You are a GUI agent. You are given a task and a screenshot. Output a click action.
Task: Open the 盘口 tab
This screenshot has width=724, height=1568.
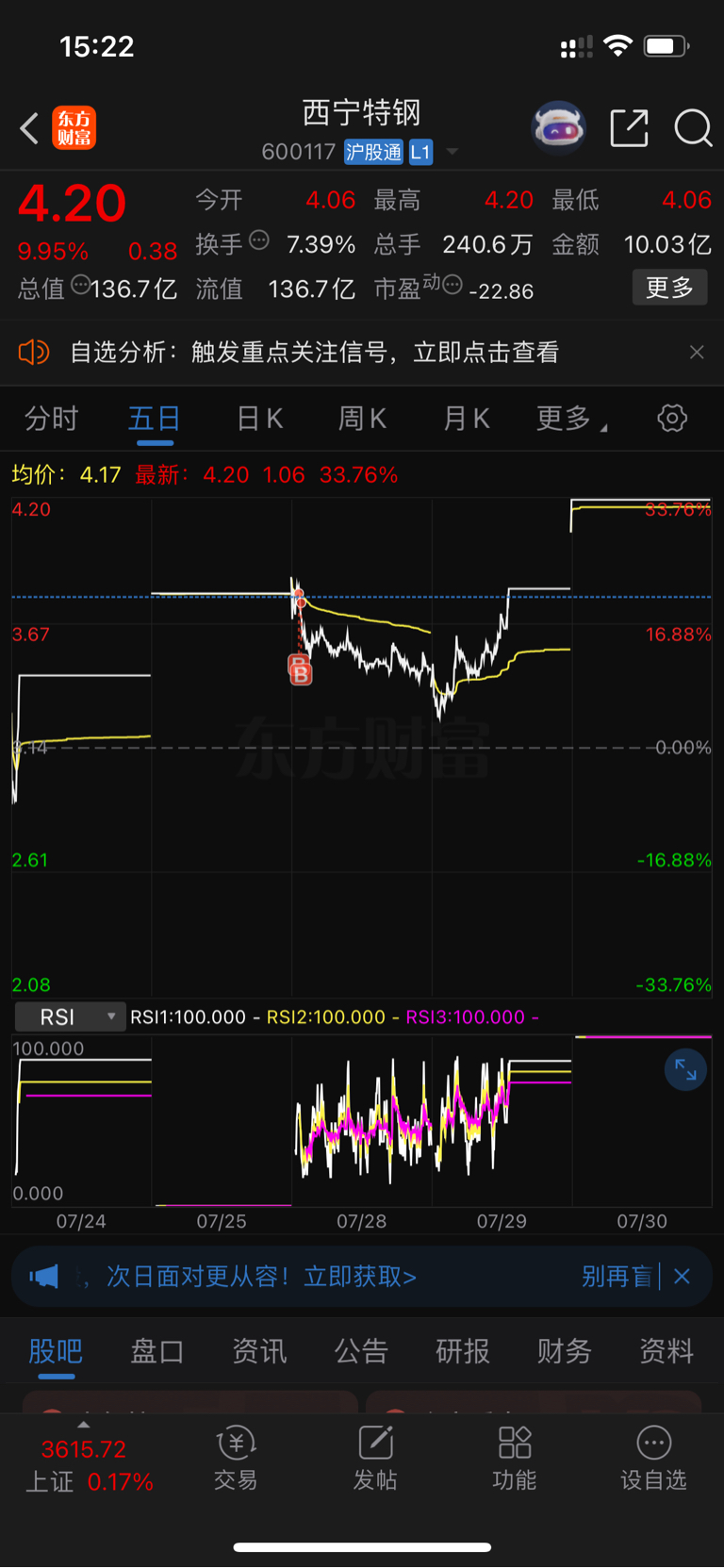157,1352
